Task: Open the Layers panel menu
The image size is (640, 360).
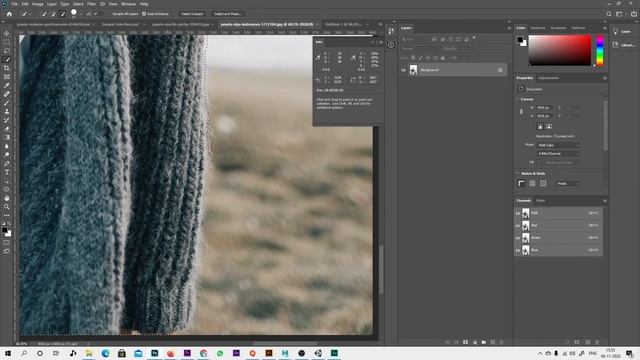Action: [509, 28]
